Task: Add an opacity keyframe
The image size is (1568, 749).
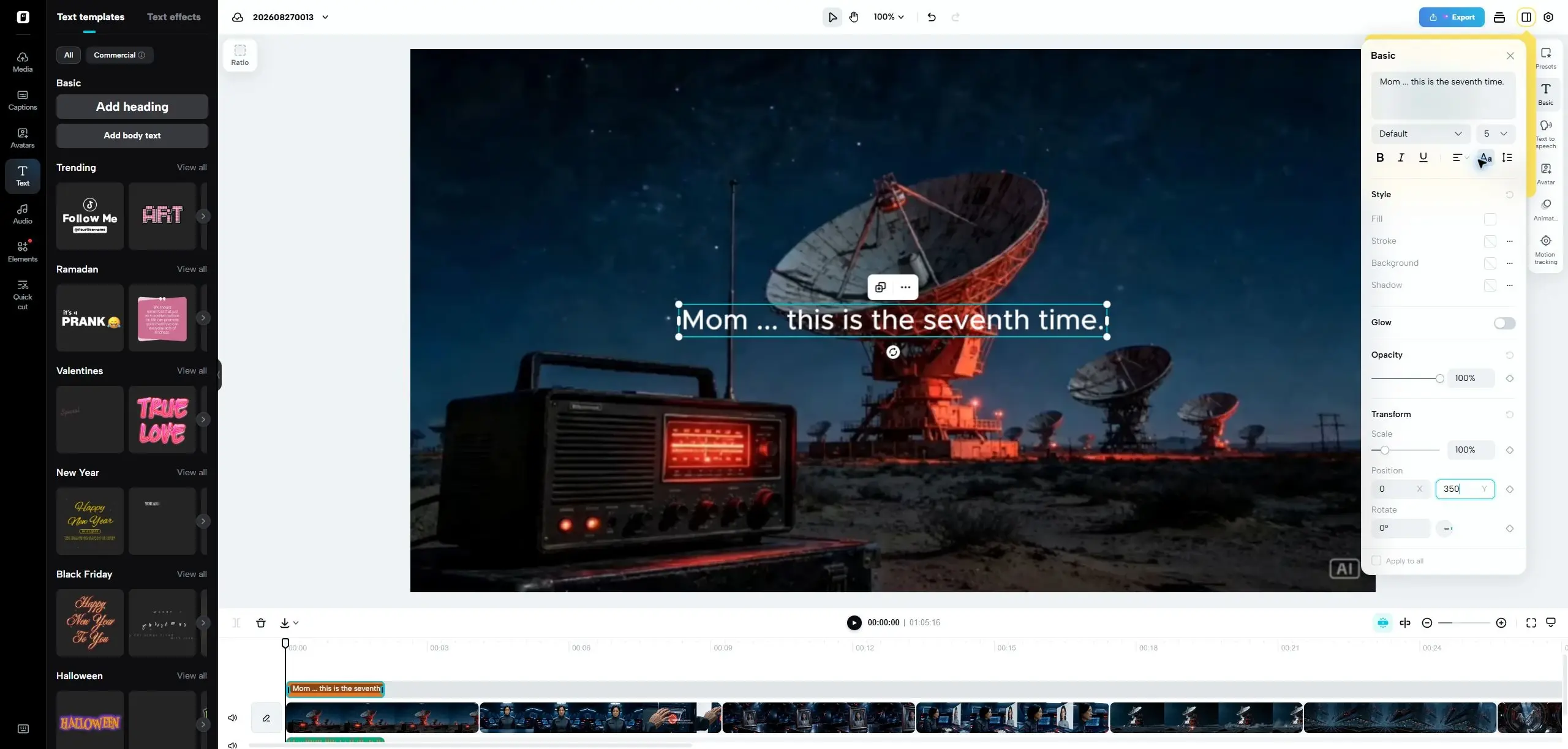Action: tap(1510, 378)
